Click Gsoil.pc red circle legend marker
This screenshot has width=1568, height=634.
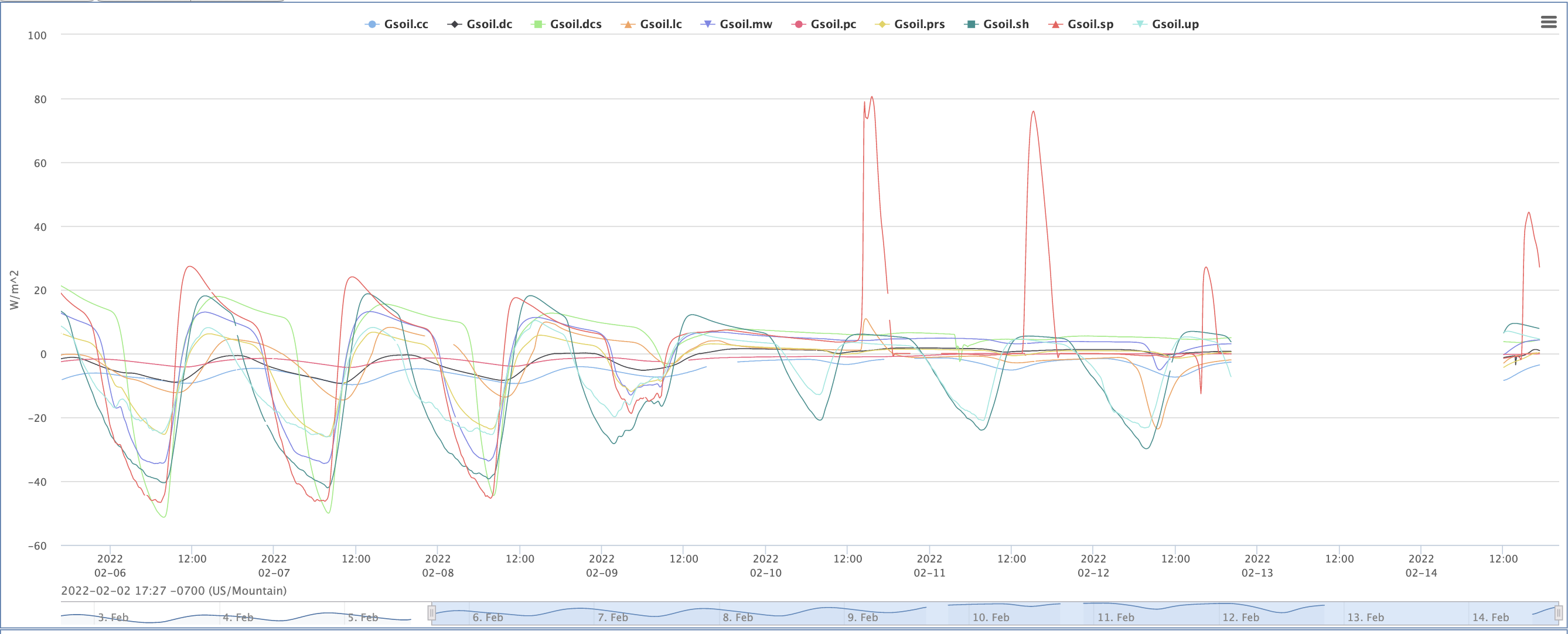[x=798, y=25]
